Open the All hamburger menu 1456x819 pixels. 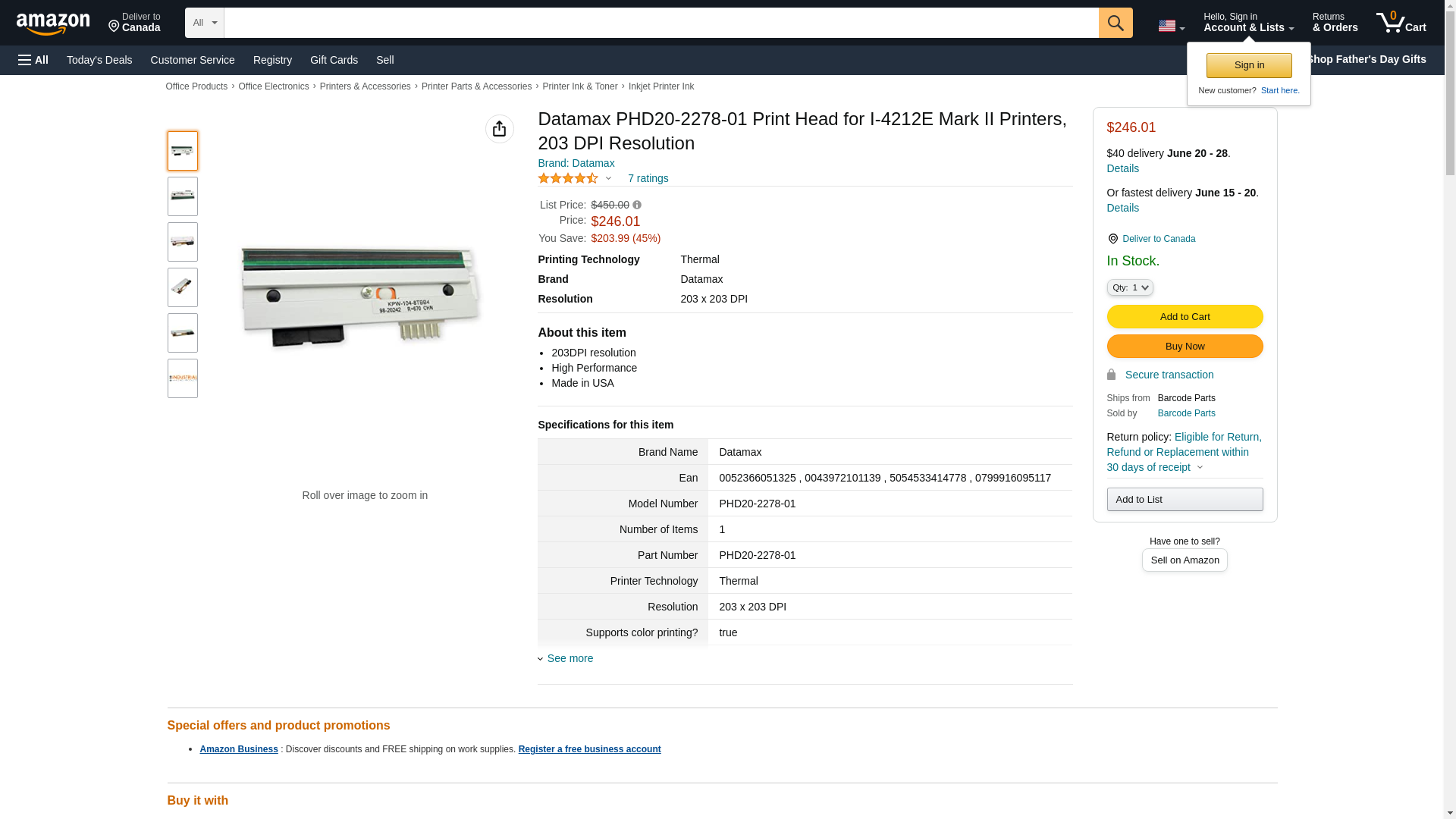(x=33, y=60)
